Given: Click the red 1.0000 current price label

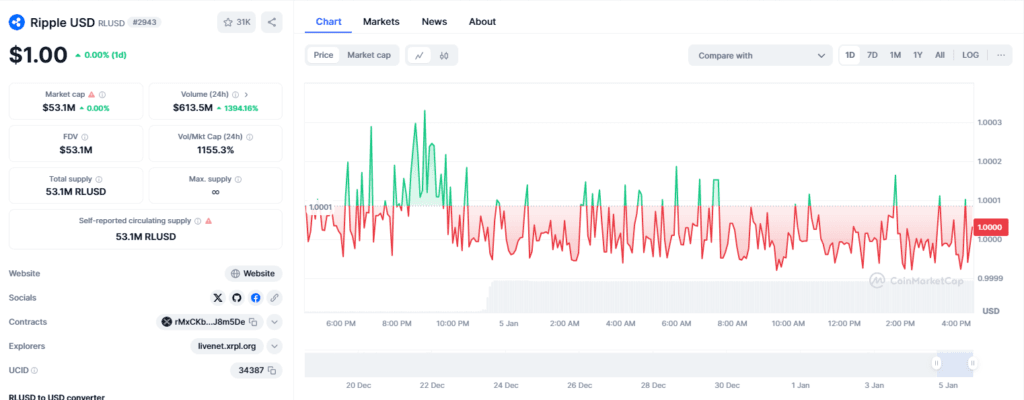Looking at the screenshot, I should (991, 227).
